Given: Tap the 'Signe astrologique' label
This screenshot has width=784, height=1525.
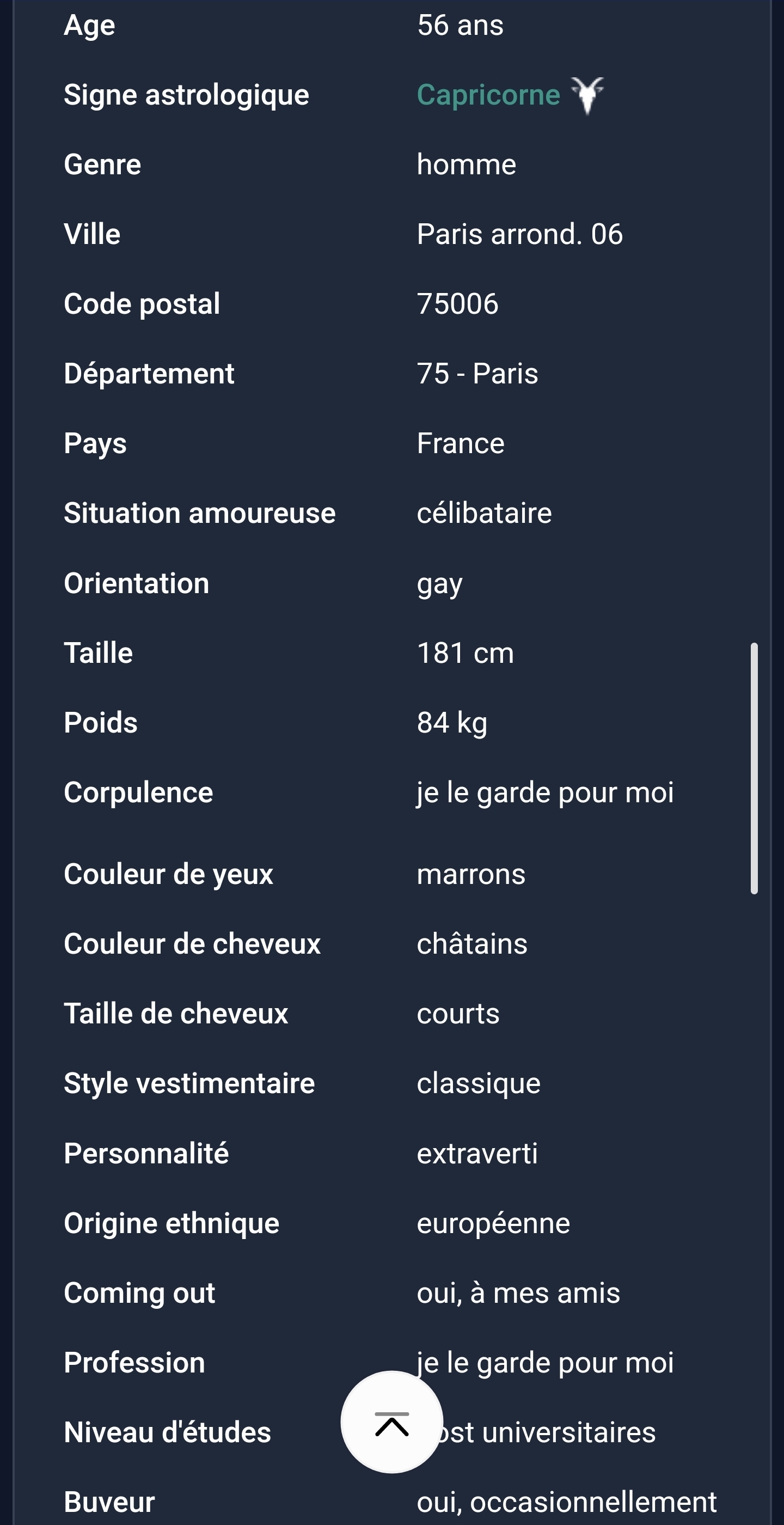Looking at the screenshot, I should pyautogui.click(x=186, y=95).
